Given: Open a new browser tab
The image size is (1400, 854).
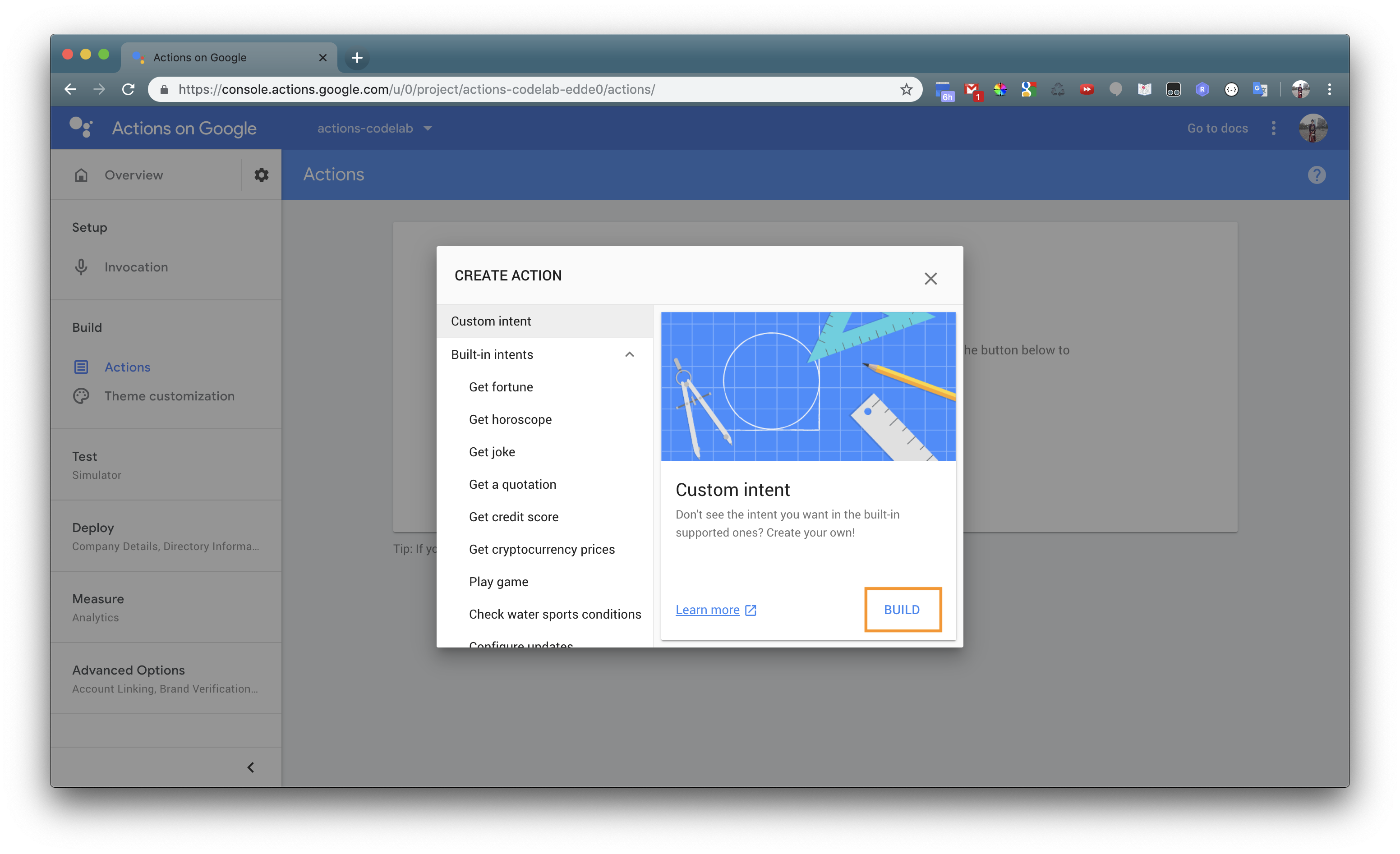Looking at the screenshot, I should pyautogui.click(x=357, y=57).
